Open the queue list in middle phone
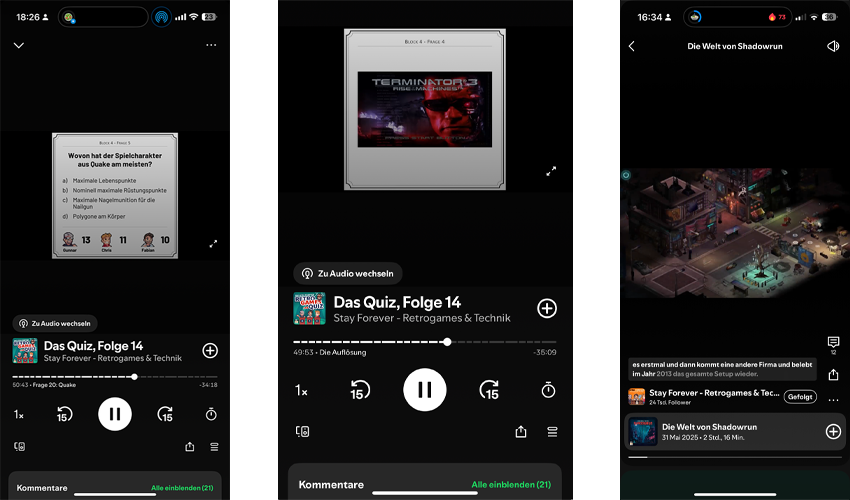Viewport: 850px width, 500px height. (552, 432)
